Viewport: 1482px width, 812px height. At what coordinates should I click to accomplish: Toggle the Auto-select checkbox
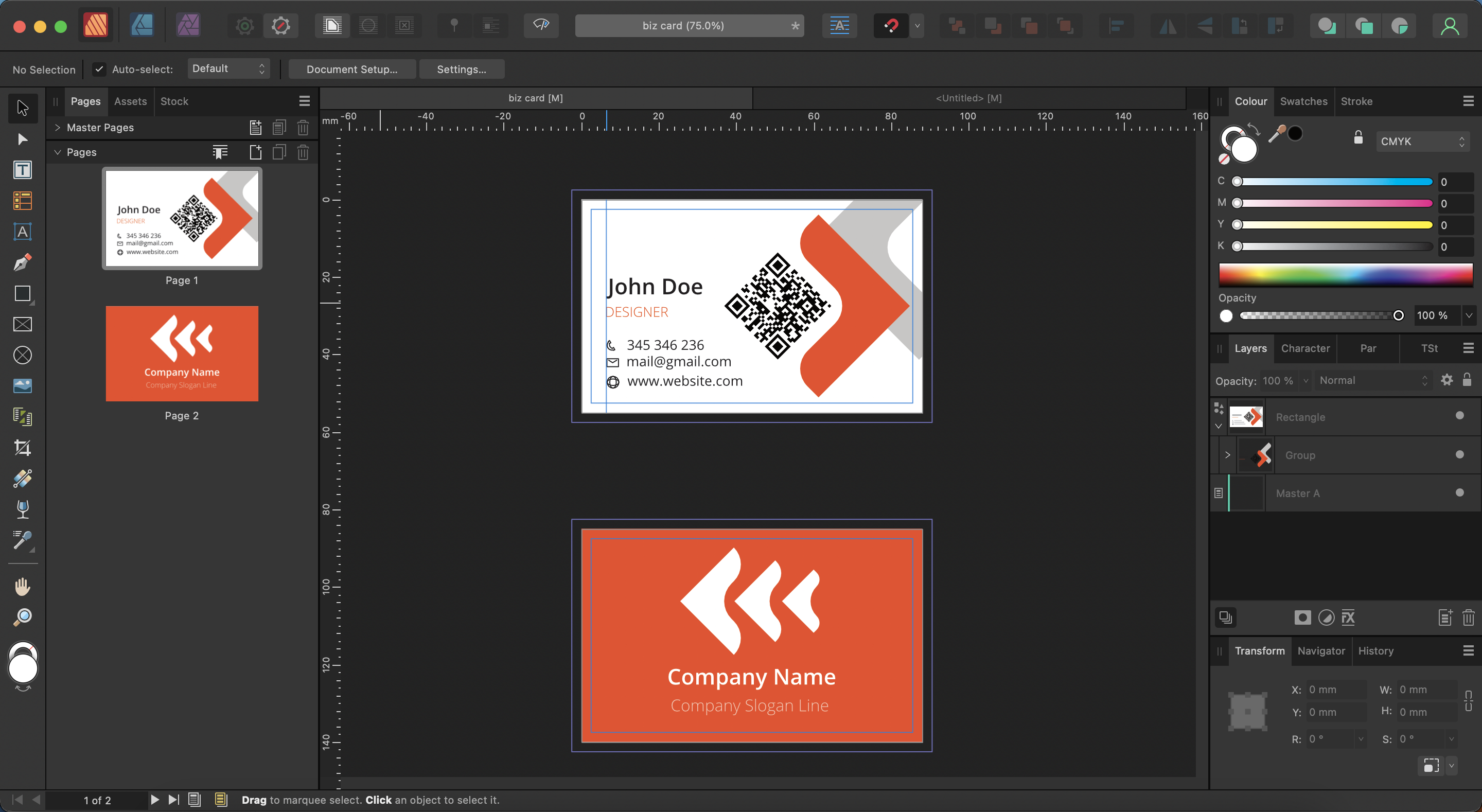(x=99, y=69)
